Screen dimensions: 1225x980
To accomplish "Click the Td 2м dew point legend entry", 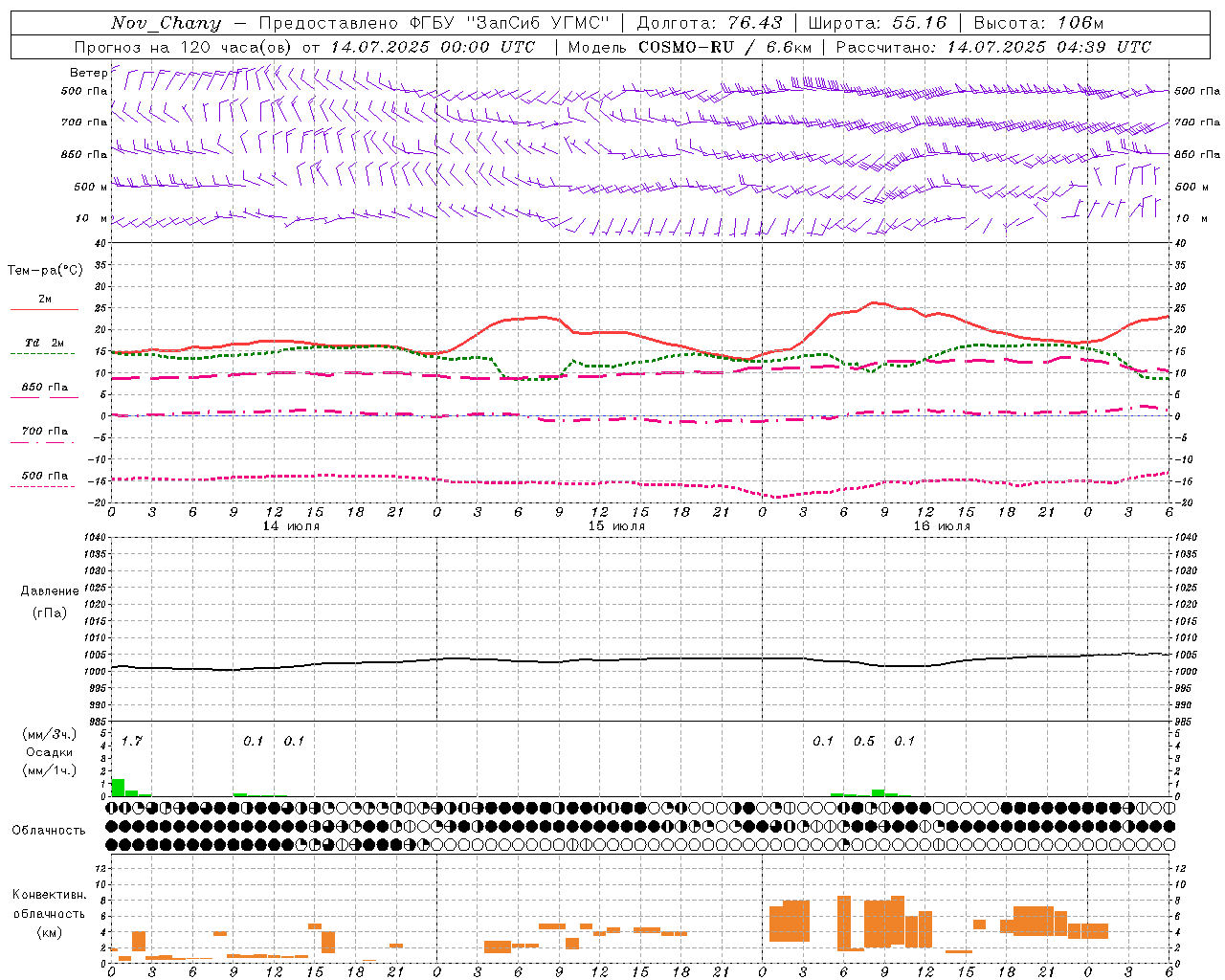I will [x=45, y=343].
